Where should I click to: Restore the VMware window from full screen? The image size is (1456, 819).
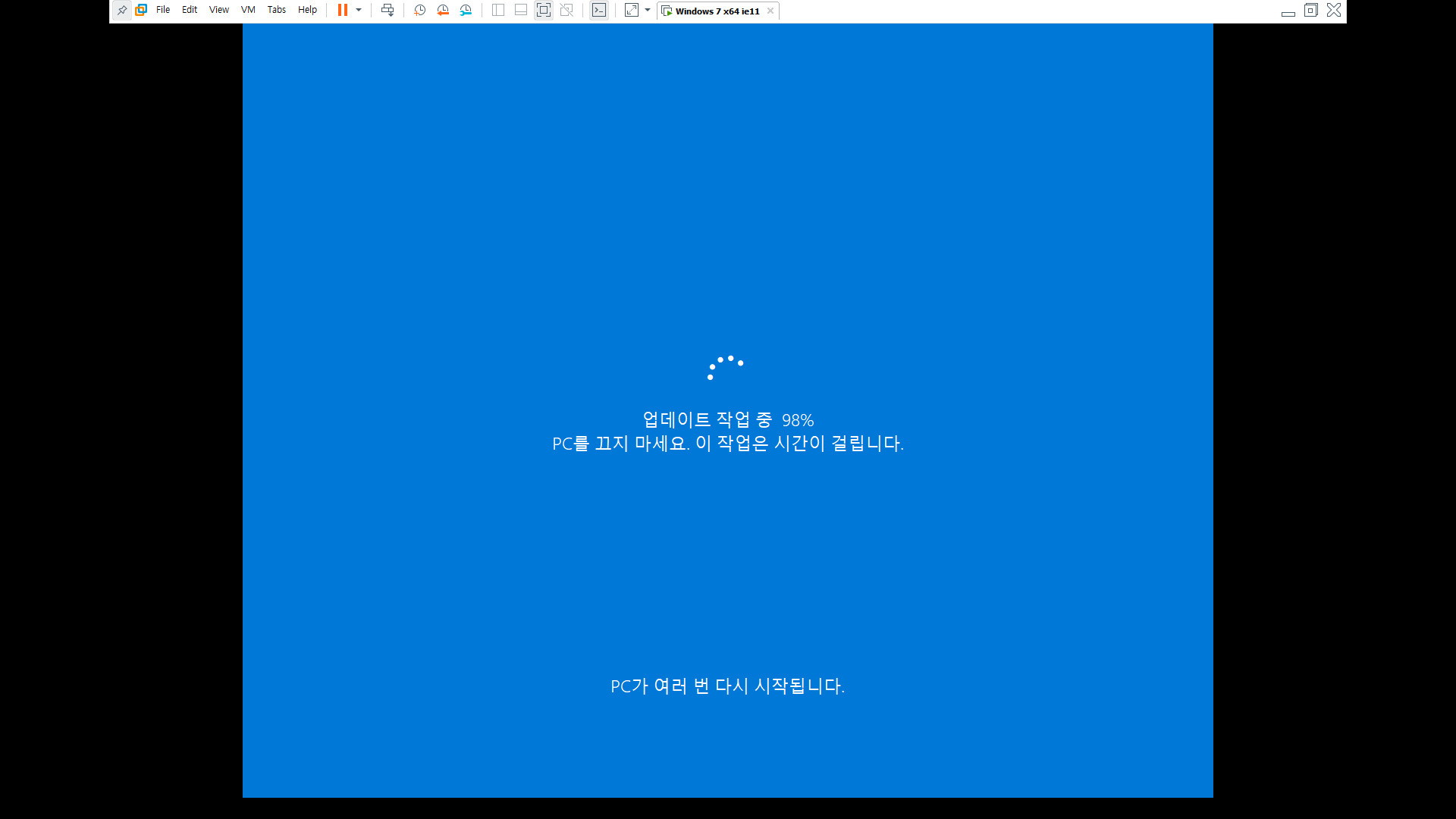tap(1311, 10)
